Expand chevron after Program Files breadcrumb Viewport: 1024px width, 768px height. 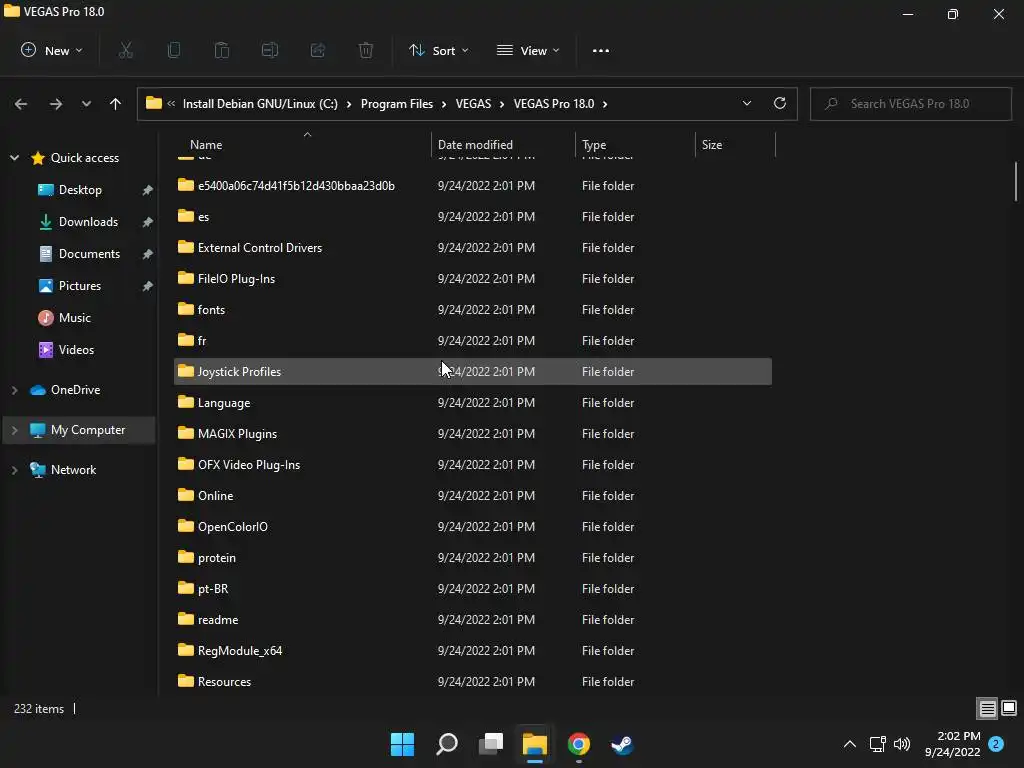444,104
